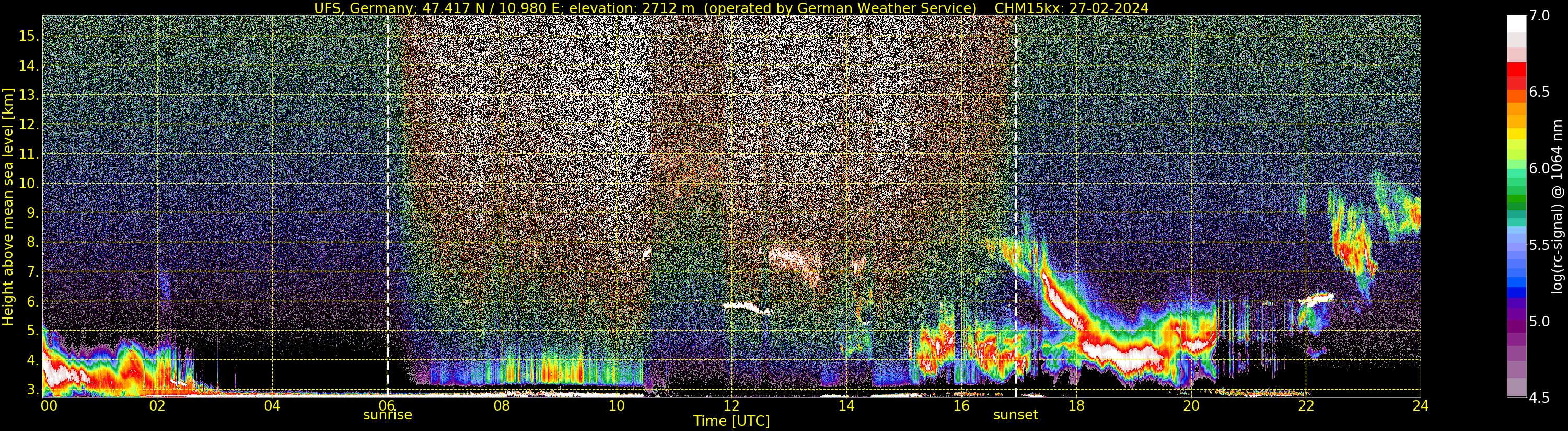
Task: Click the '11.' height axis tick label
Action: [29, 154]
